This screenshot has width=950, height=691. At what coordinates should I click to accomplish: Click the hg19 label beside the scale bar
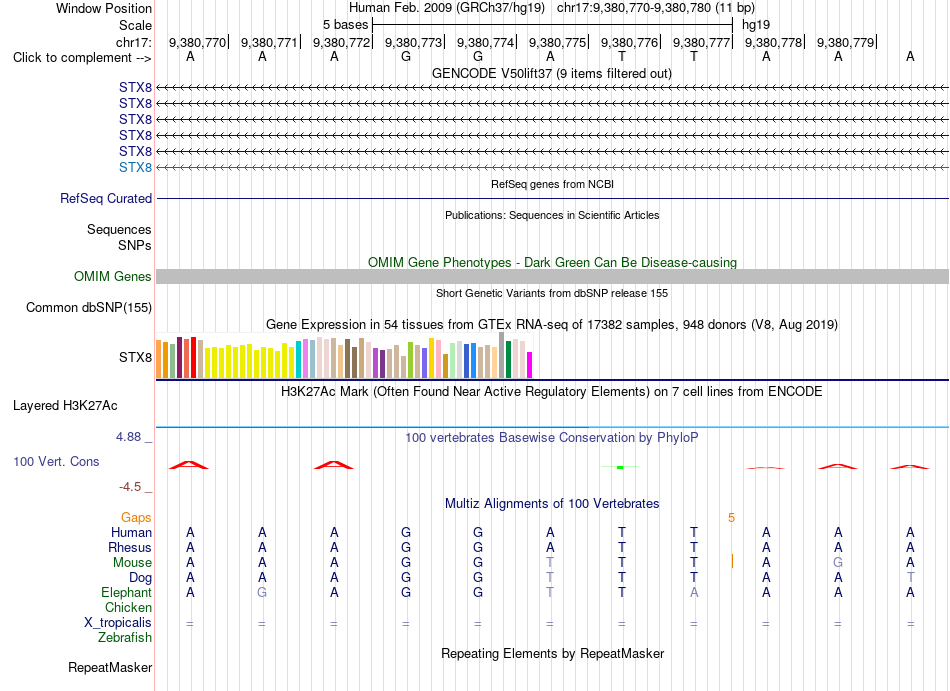[x=756, y=25]
